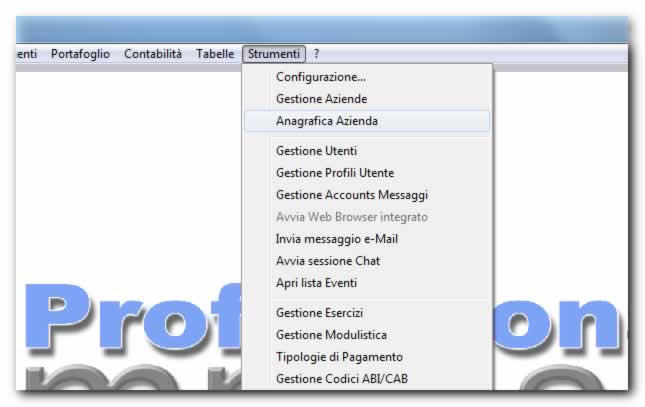Start a chat via Avvia sessione Chat
Image resolution: width=645 pixels, height=407 pixels.
328,261
